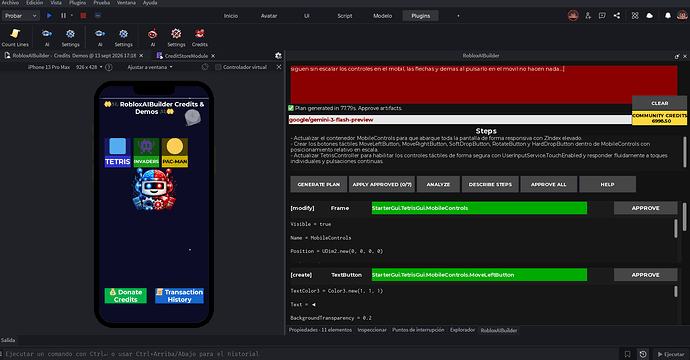Switch to the Inicio ribbon tab
690x360 pixels.
(x=231, y=16)
